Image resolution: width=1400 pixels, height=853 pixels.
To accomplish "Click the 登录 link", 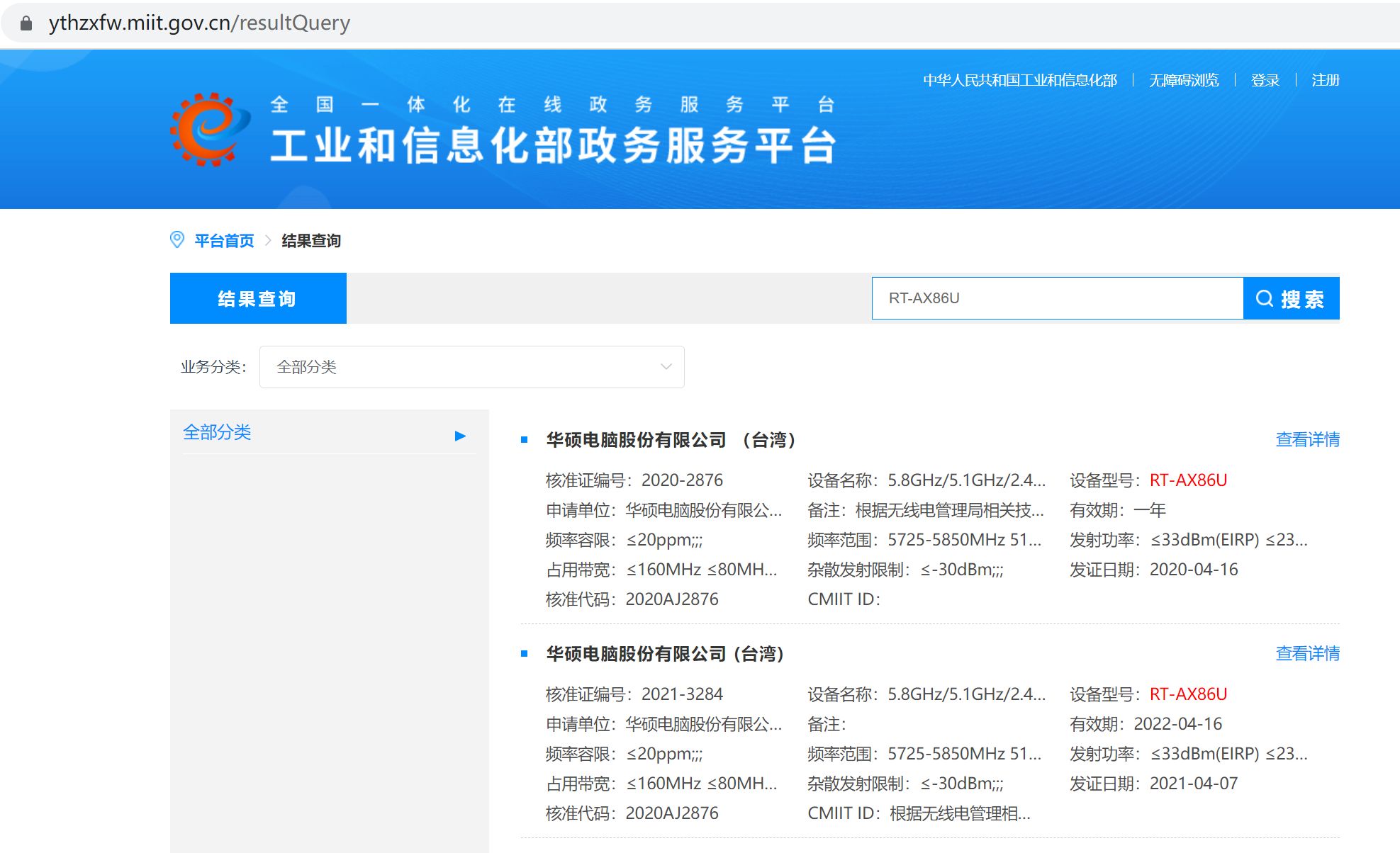I will 1265,80.
